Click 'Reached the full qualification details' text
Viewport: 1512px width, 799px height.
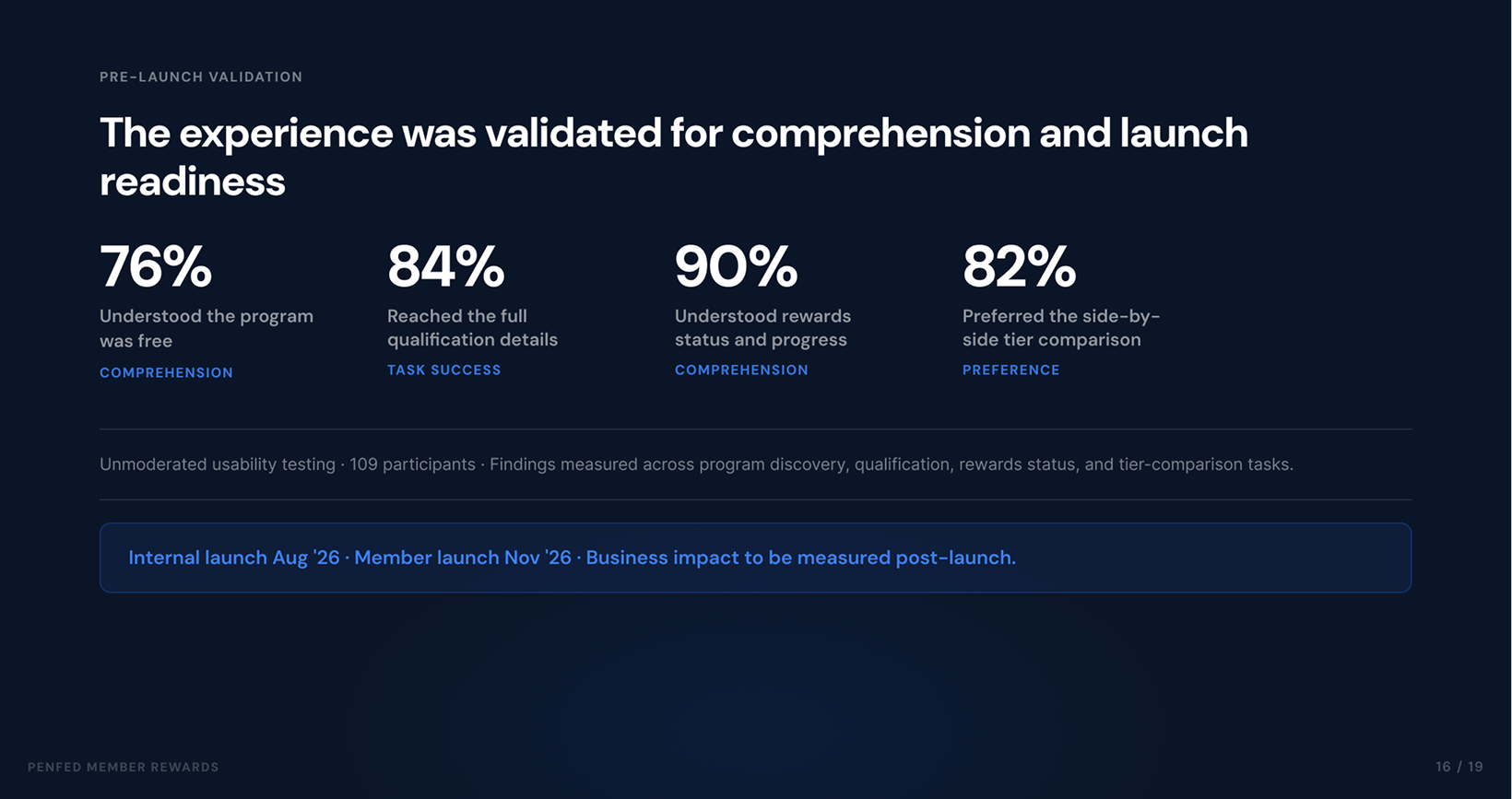[472, 327]
